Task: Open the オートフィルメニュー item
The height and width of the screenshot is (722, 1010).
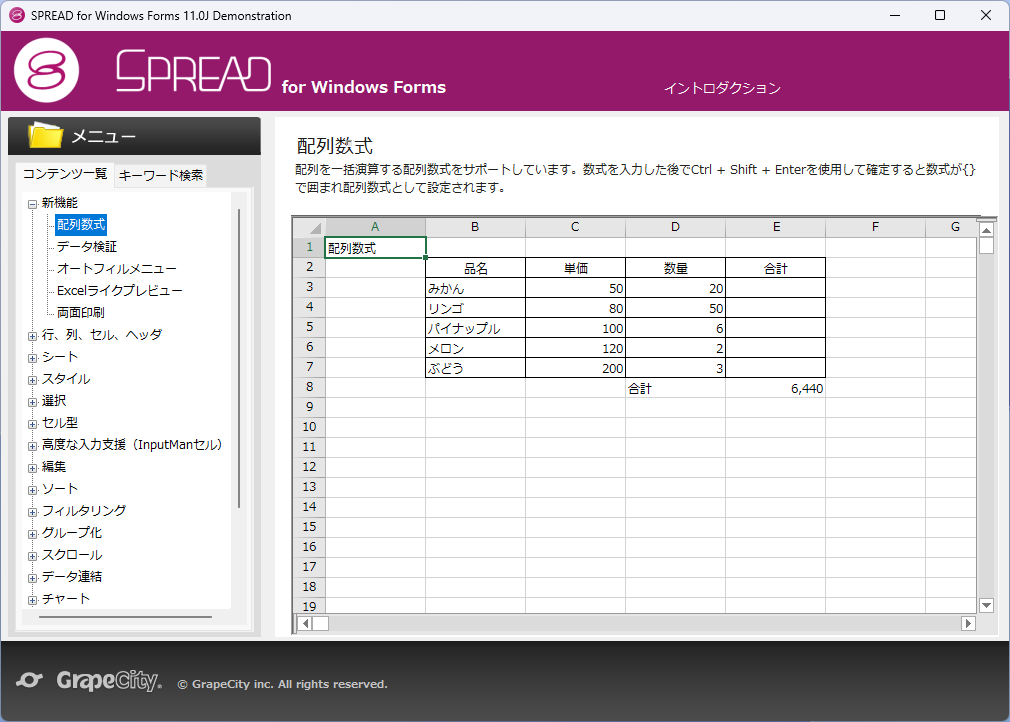Action: (x=117, y=269)
